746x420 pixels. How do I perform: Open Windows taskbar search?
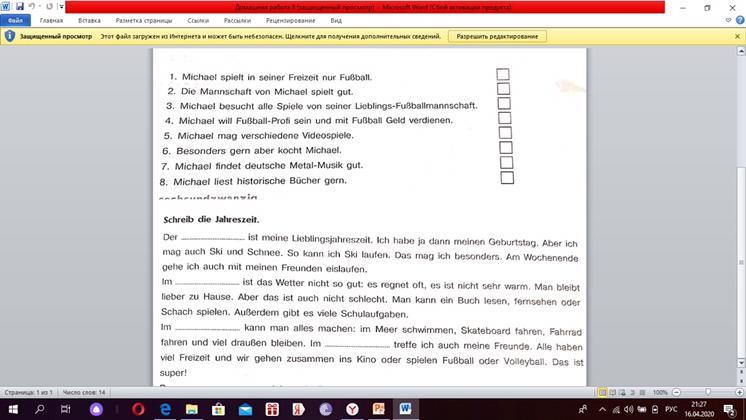click(40, 409)
